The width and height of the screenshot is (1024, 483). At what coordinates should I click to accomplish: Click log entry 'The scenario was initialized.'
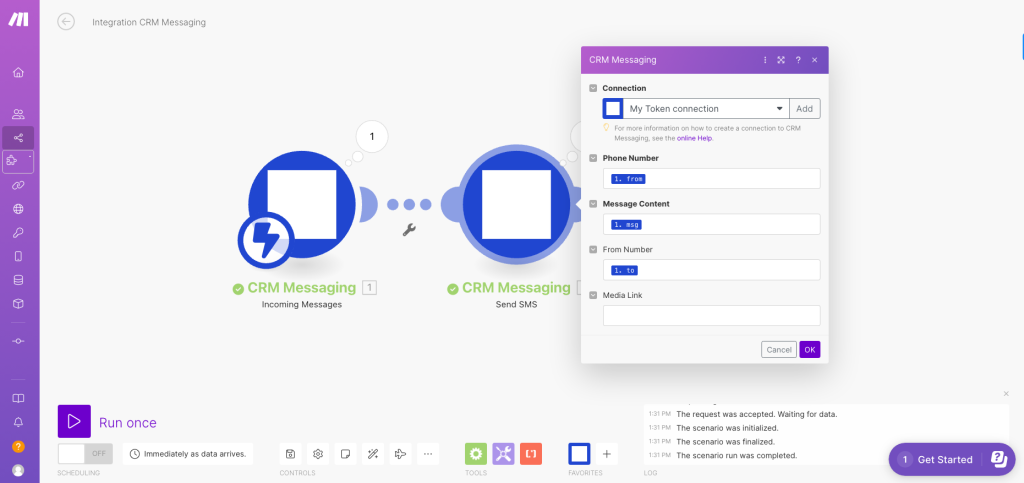(726, 428)
